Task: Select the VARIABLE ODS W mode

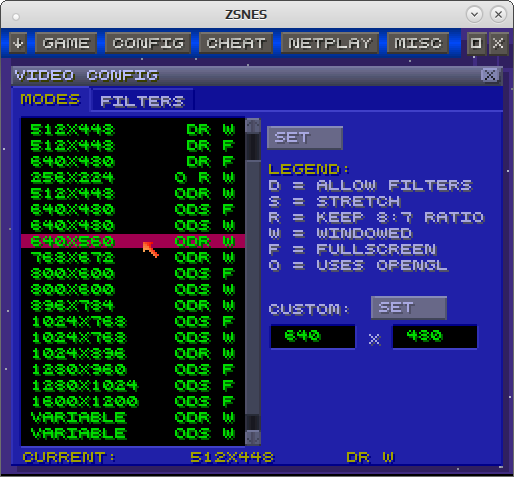Action: 133,433
